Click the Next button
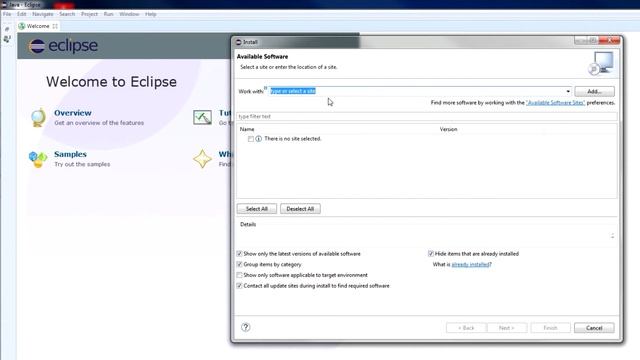 tap(507, 328)
